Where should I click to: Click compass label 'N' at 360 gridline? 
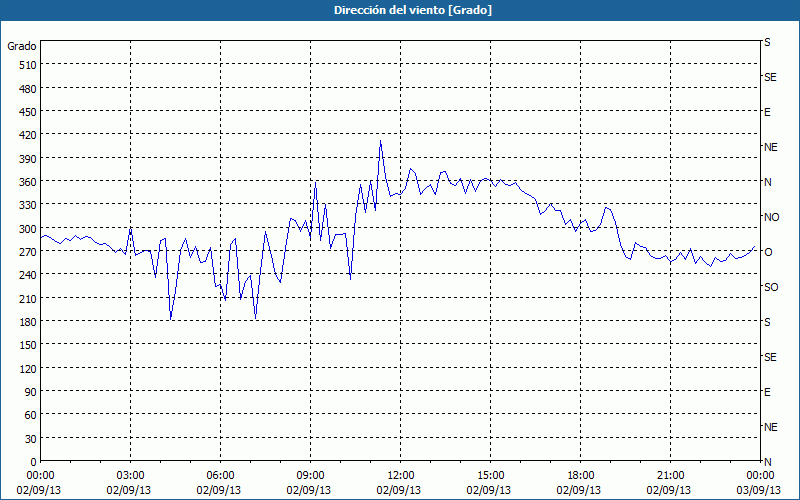pos(768,182)
